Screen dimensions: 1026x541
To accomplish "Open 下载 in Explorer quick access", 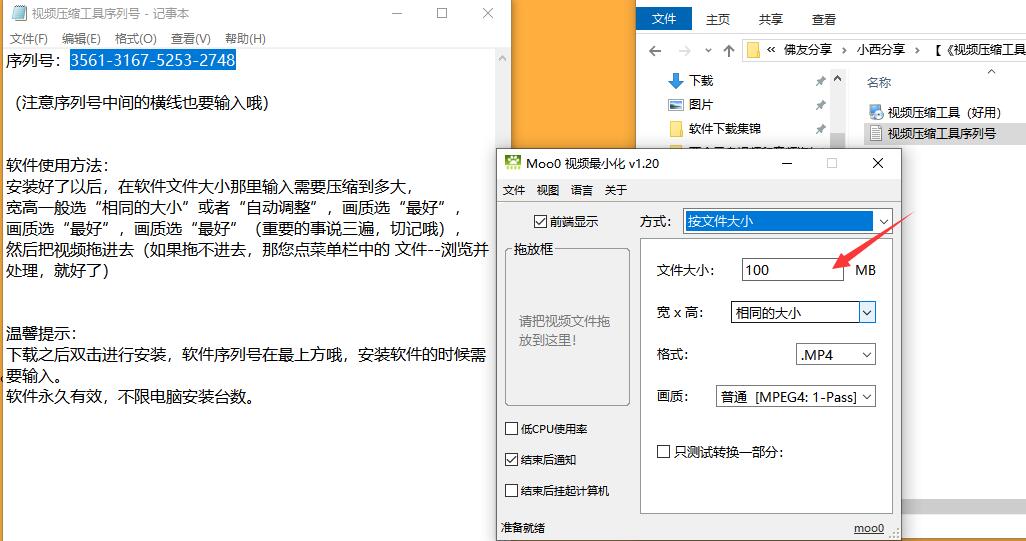I will pos(700,81).
